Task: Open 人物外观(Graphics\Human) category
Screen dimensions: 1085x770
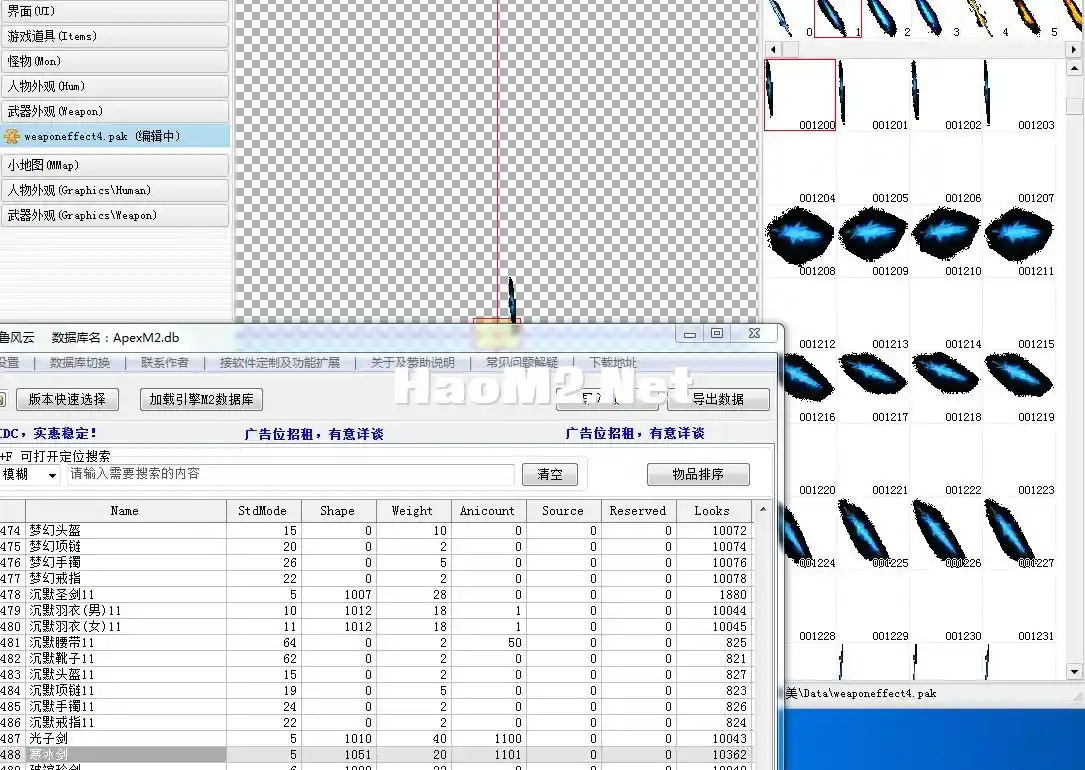Action: 115,190
